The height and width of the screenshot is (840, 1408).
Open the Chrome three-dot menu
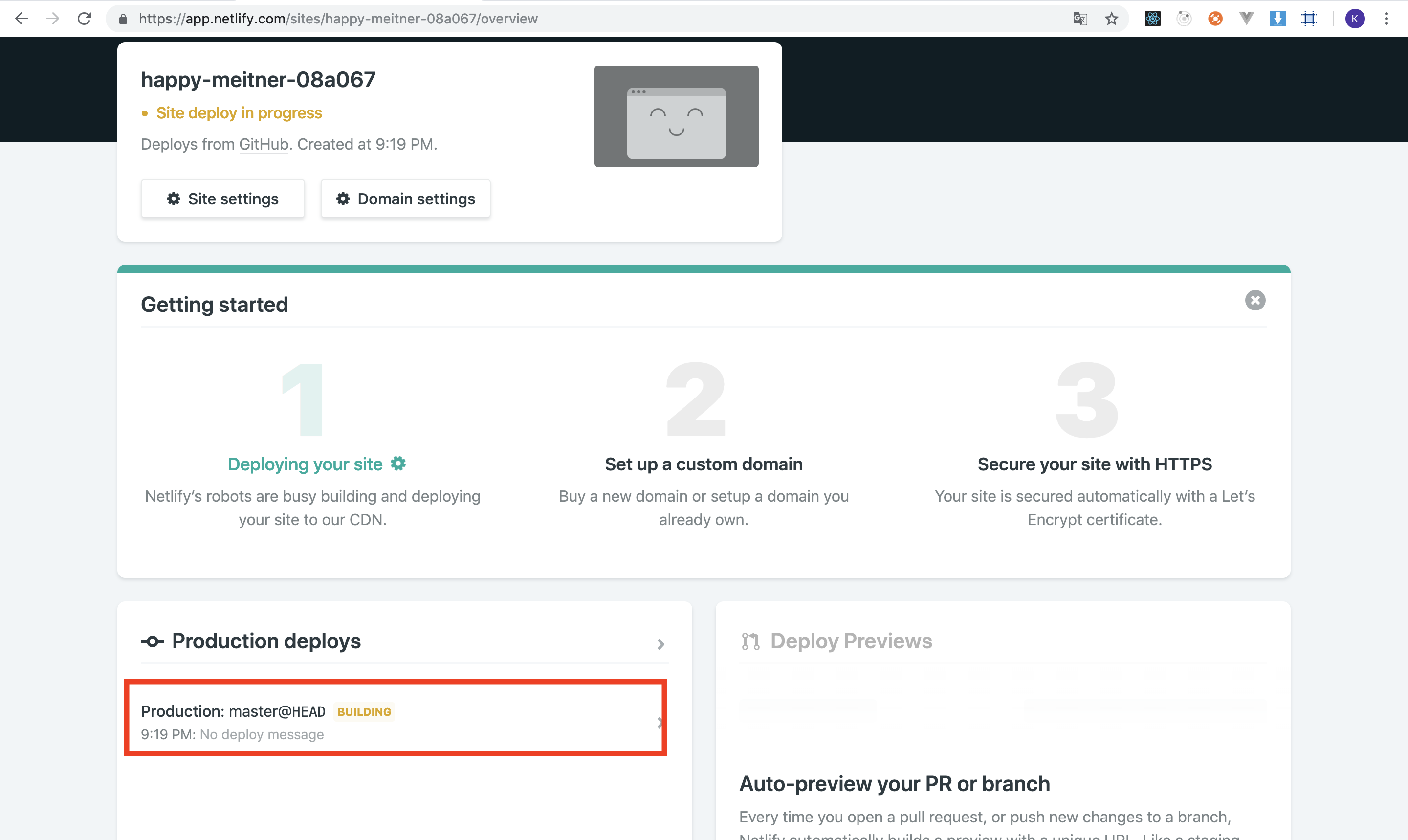tap(1386, 19)
